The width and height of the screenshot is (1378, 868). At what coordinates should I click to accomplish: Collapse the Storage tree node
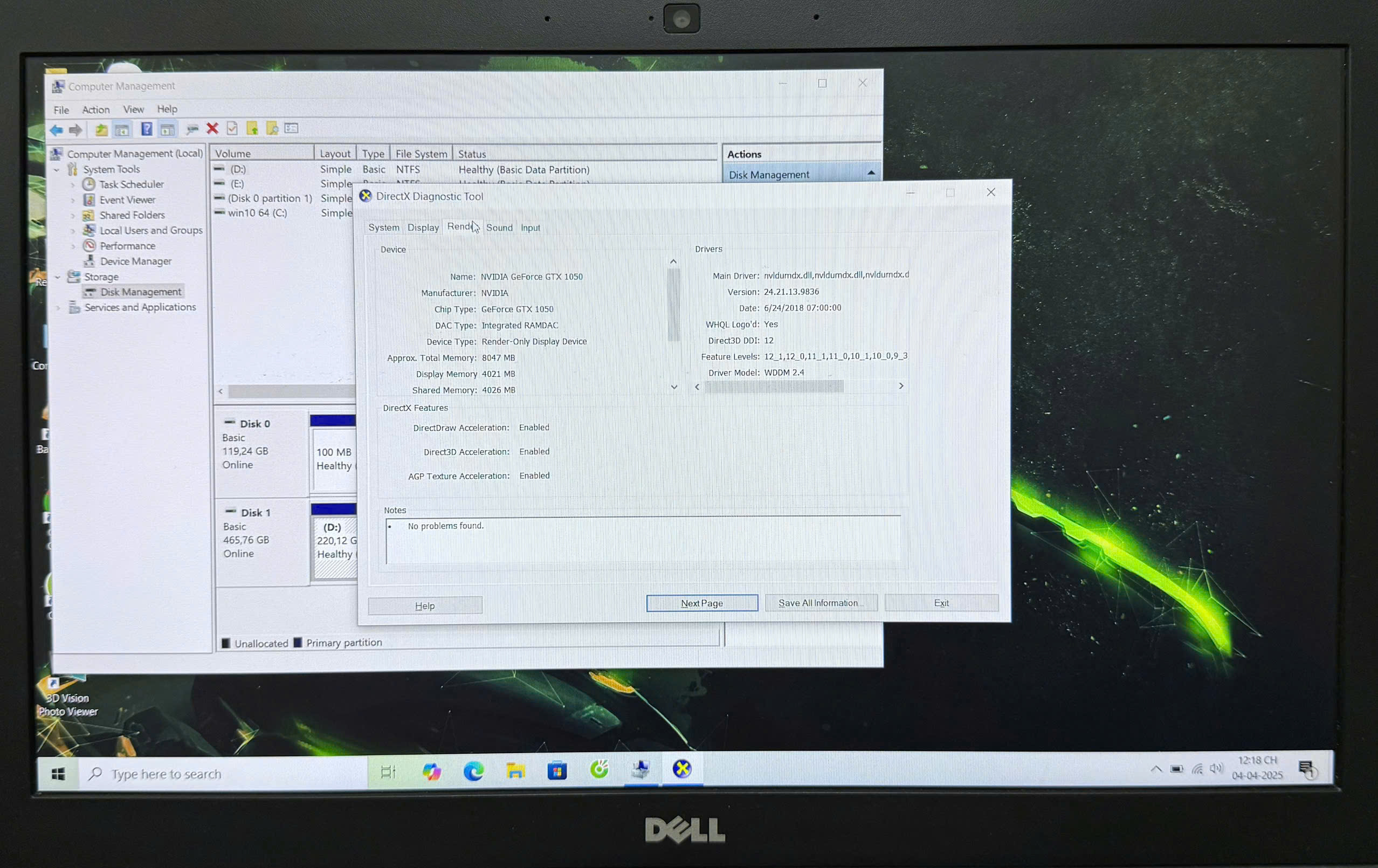tap(57, 278)
